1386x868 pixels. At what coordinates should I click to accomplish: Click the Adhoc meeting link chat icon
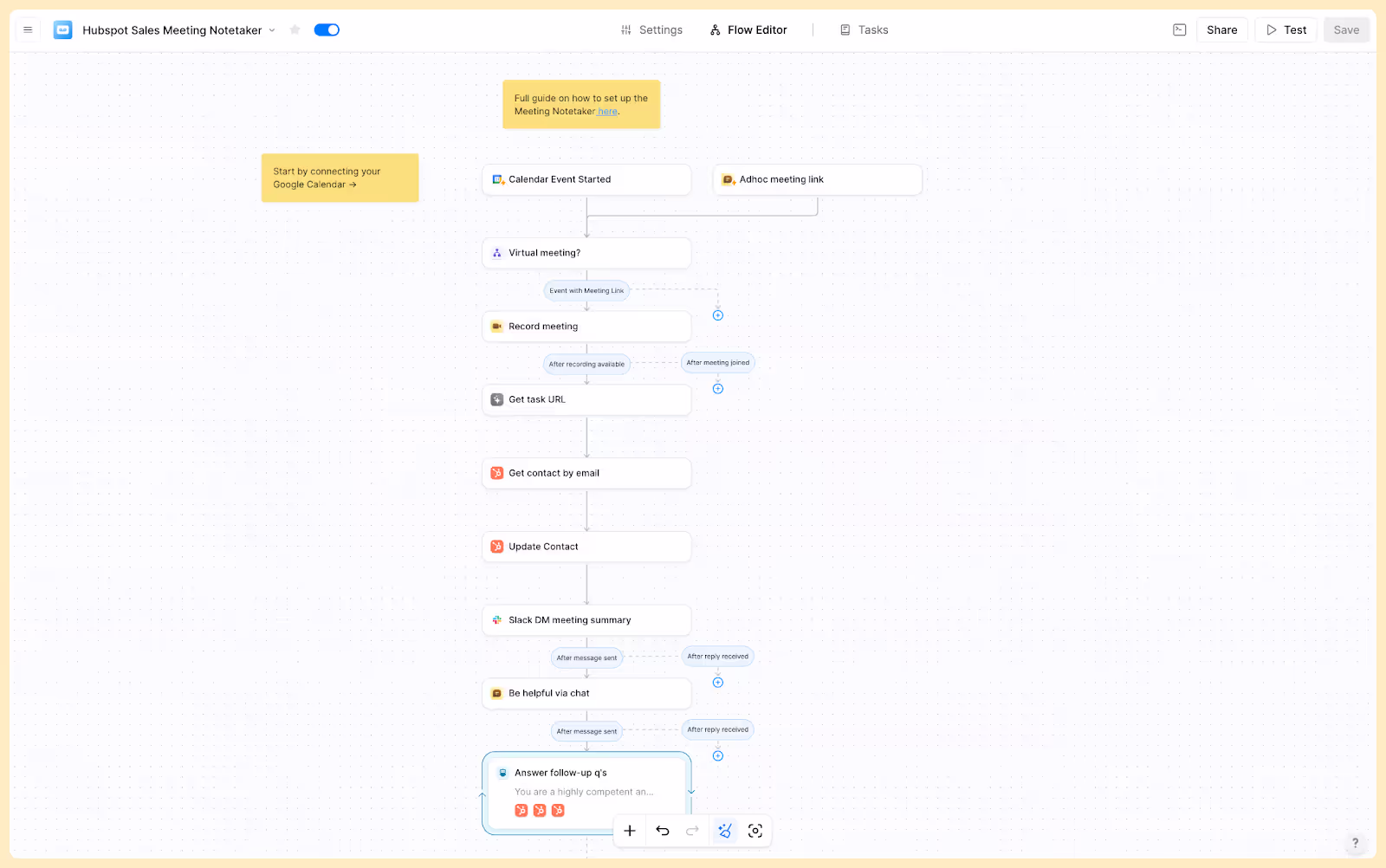729,179
